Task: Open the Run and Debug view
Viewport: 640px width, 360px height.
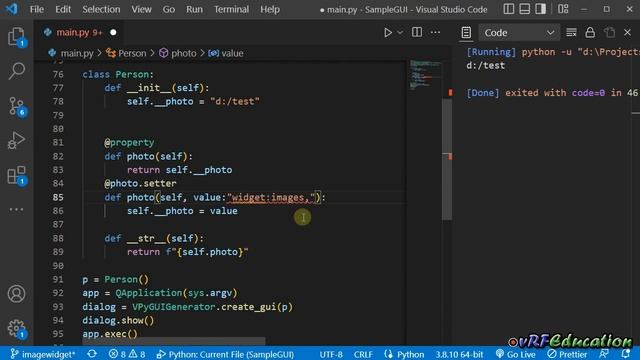Action: coord(16,140)
